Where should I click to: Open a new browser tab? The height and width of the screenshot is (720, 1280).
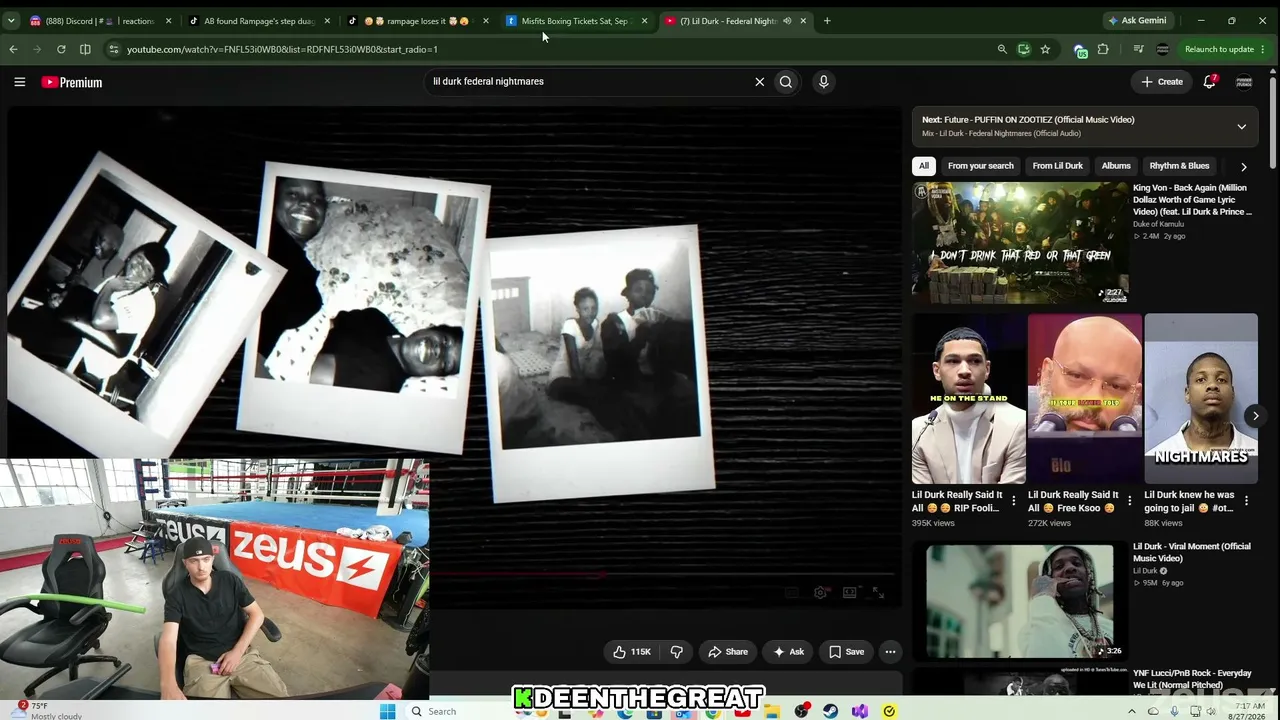click(827, 21)
